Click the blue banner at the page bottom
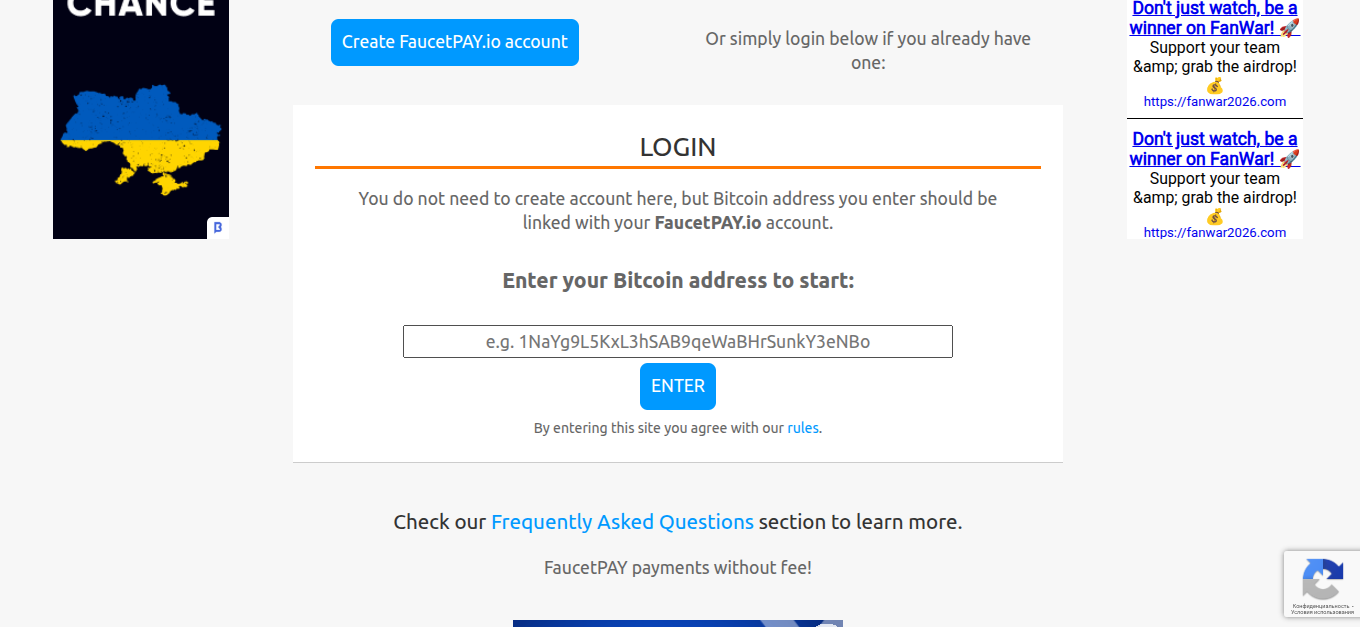This screenshot has width=1360, height=627. tap(677, 623)
